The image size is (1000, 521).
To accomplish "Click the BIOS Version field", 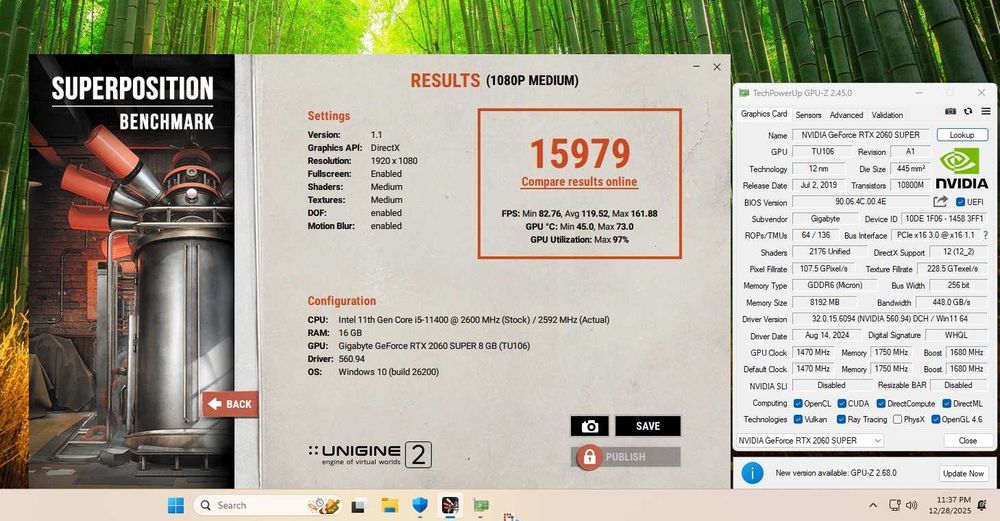I will pyautogui.click(x=861, y=202).
